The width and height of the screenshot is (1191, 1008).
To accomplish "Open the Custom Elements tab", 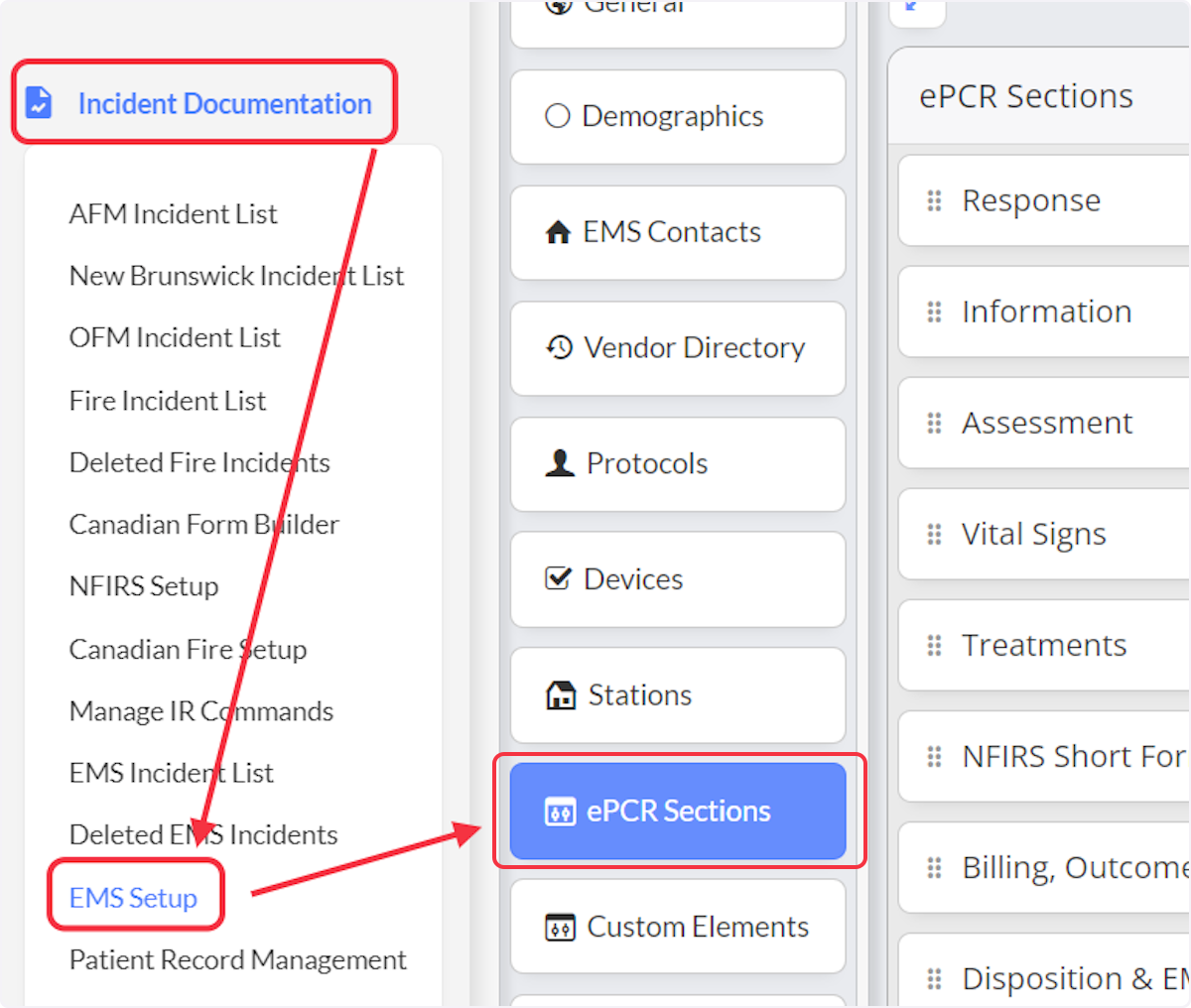I will (x=678, y=927).
